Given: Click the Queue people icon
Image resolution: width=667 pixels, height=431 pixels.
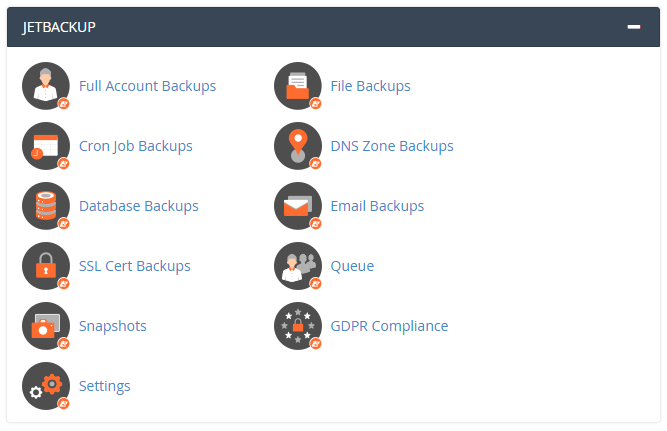Looking at the screenshot, I should tap(298, 266).
